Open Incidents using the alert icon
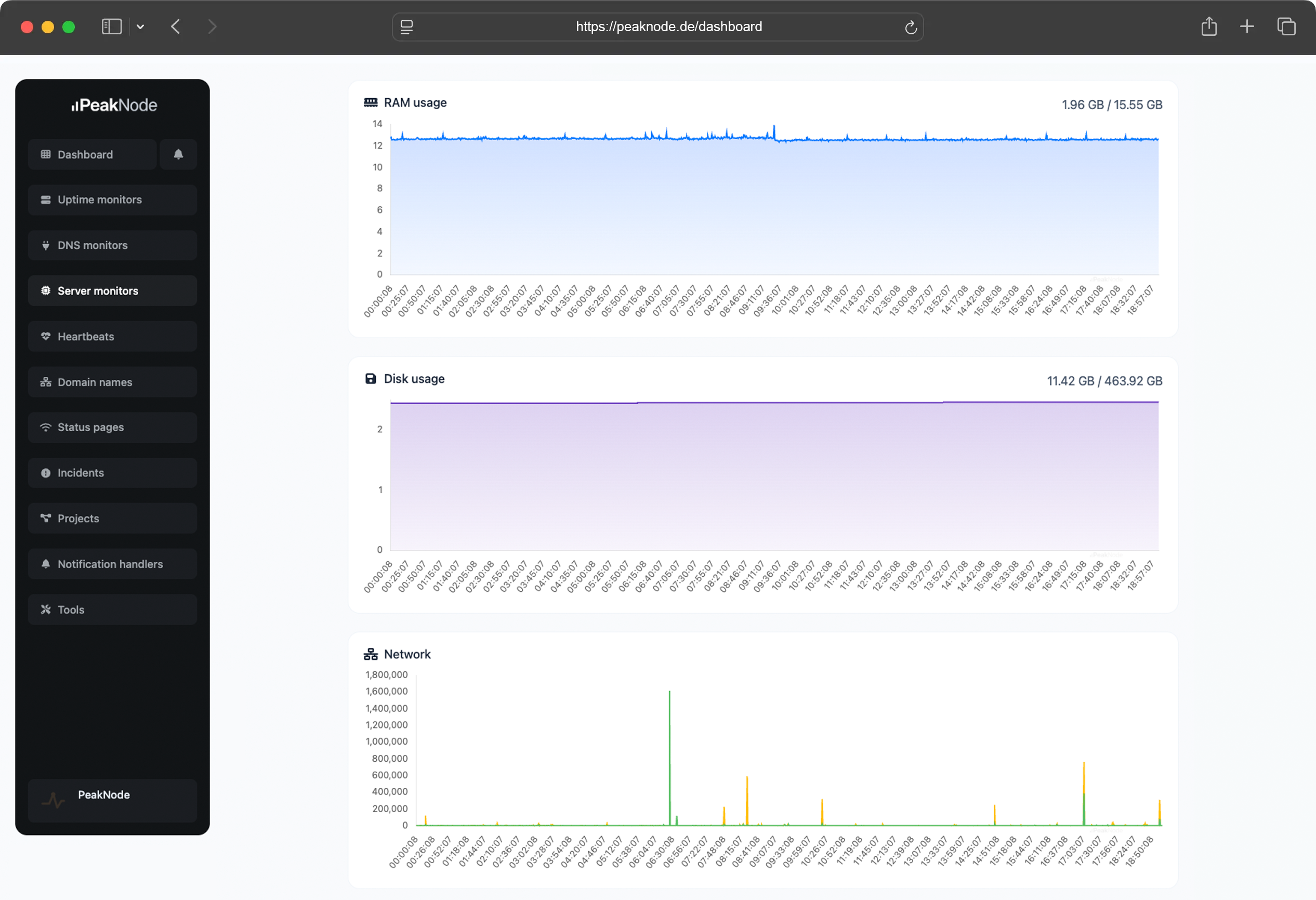Viewport: 1316px width, 900px height. (46, 473)
